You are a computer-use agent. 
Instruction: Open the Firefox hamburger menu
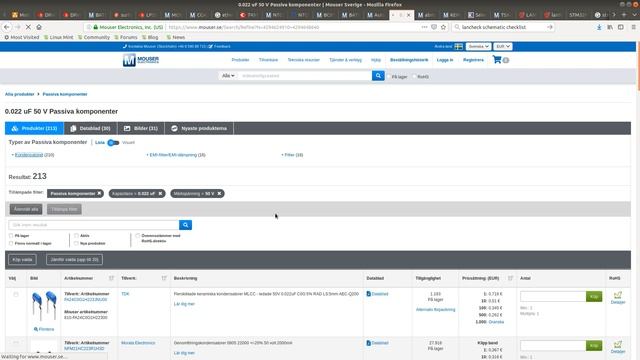633,27
